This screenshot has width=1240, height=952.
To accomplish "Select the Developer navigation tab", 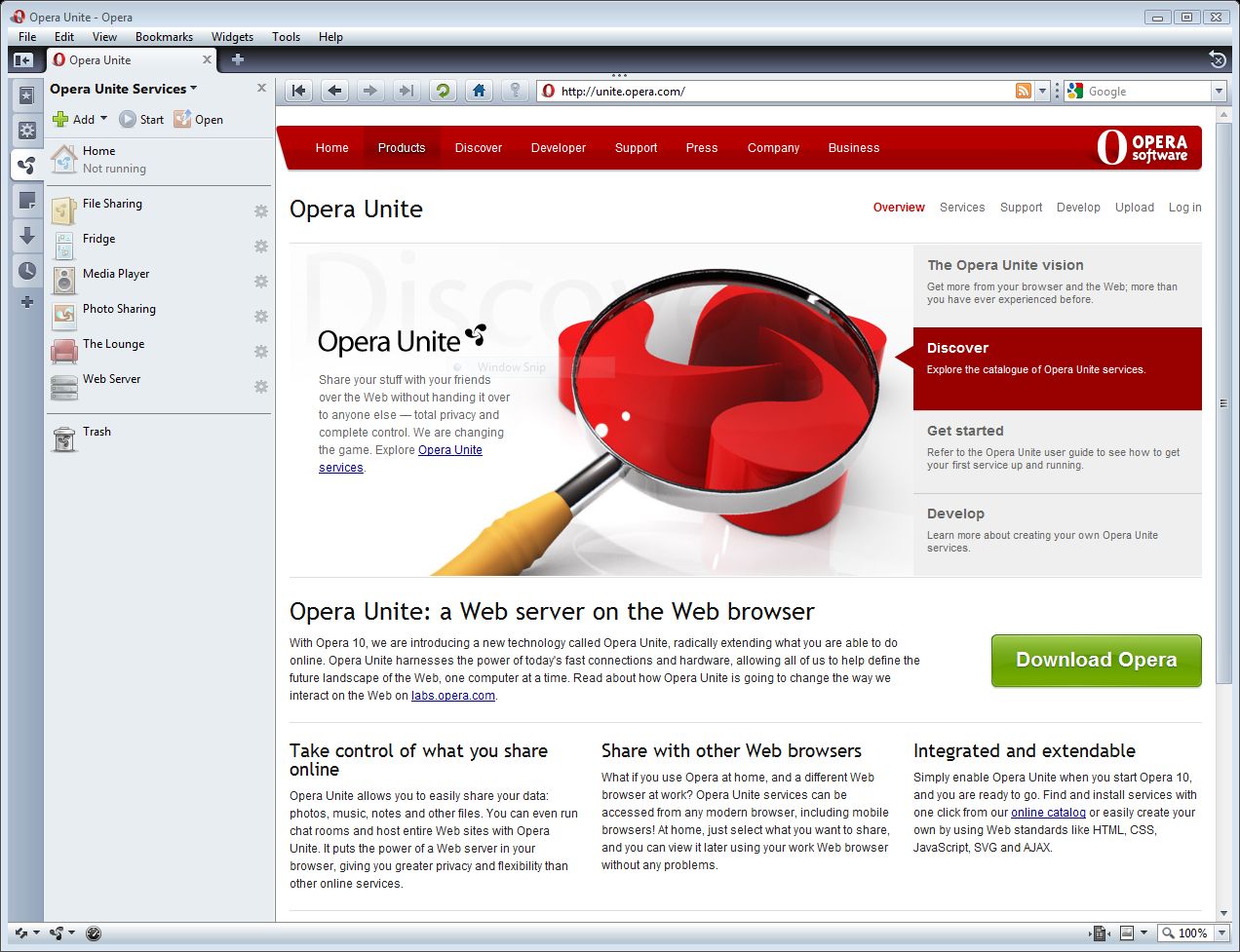I will point(558,148).
